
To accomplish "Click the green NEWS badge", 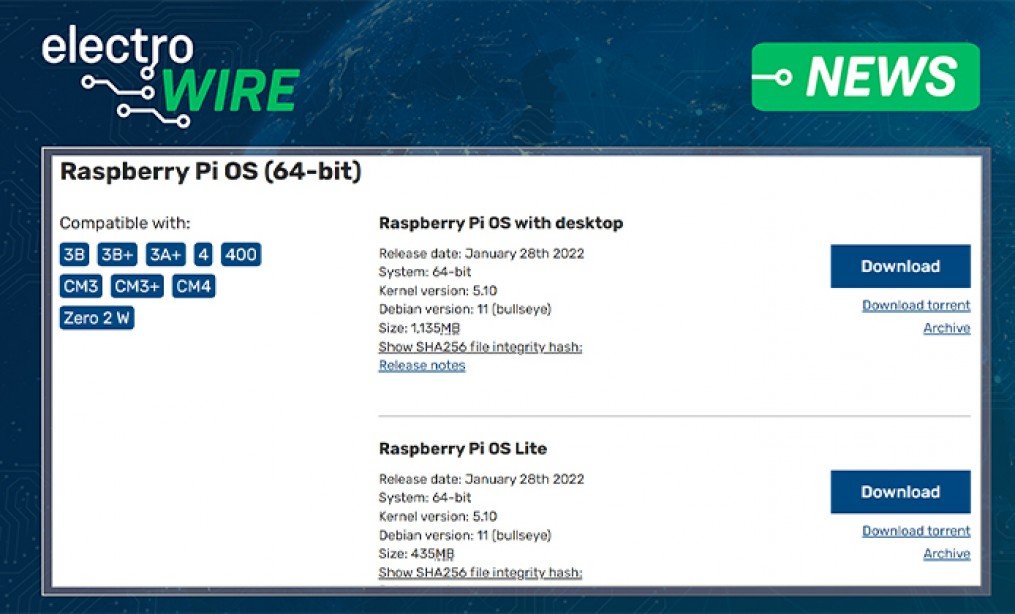I will click(x=866, y=77).
